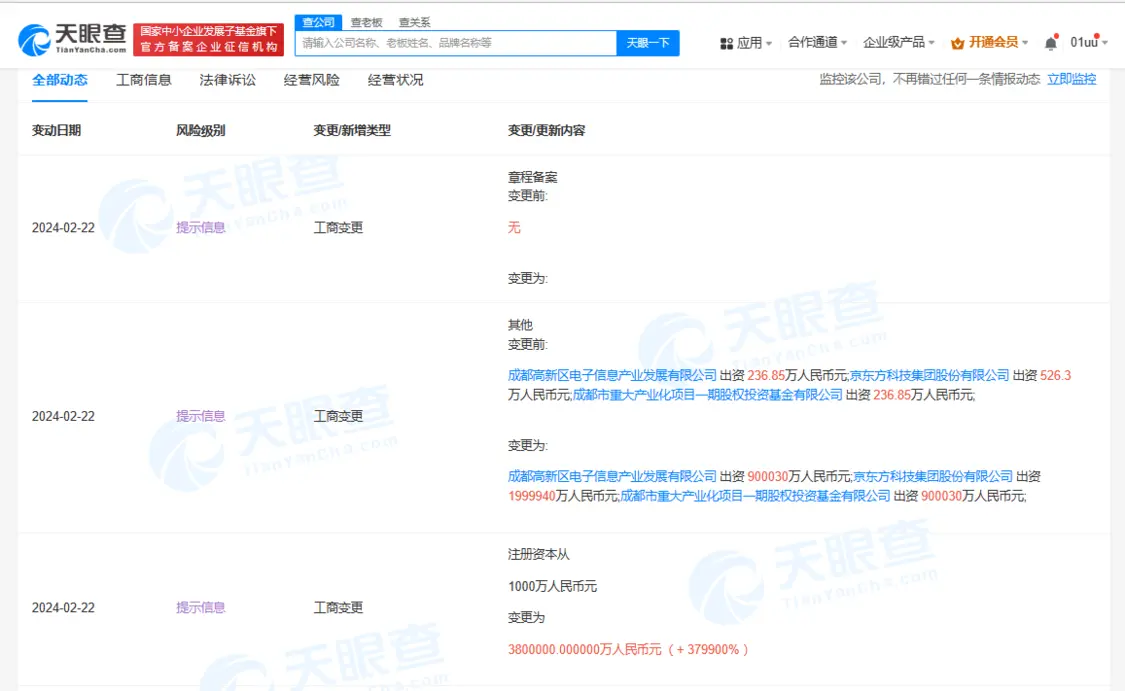Expand the 合作通道 dropdown
Image resolution: width=1125 pixels, height=691 pixels.
tap(817, 43)
